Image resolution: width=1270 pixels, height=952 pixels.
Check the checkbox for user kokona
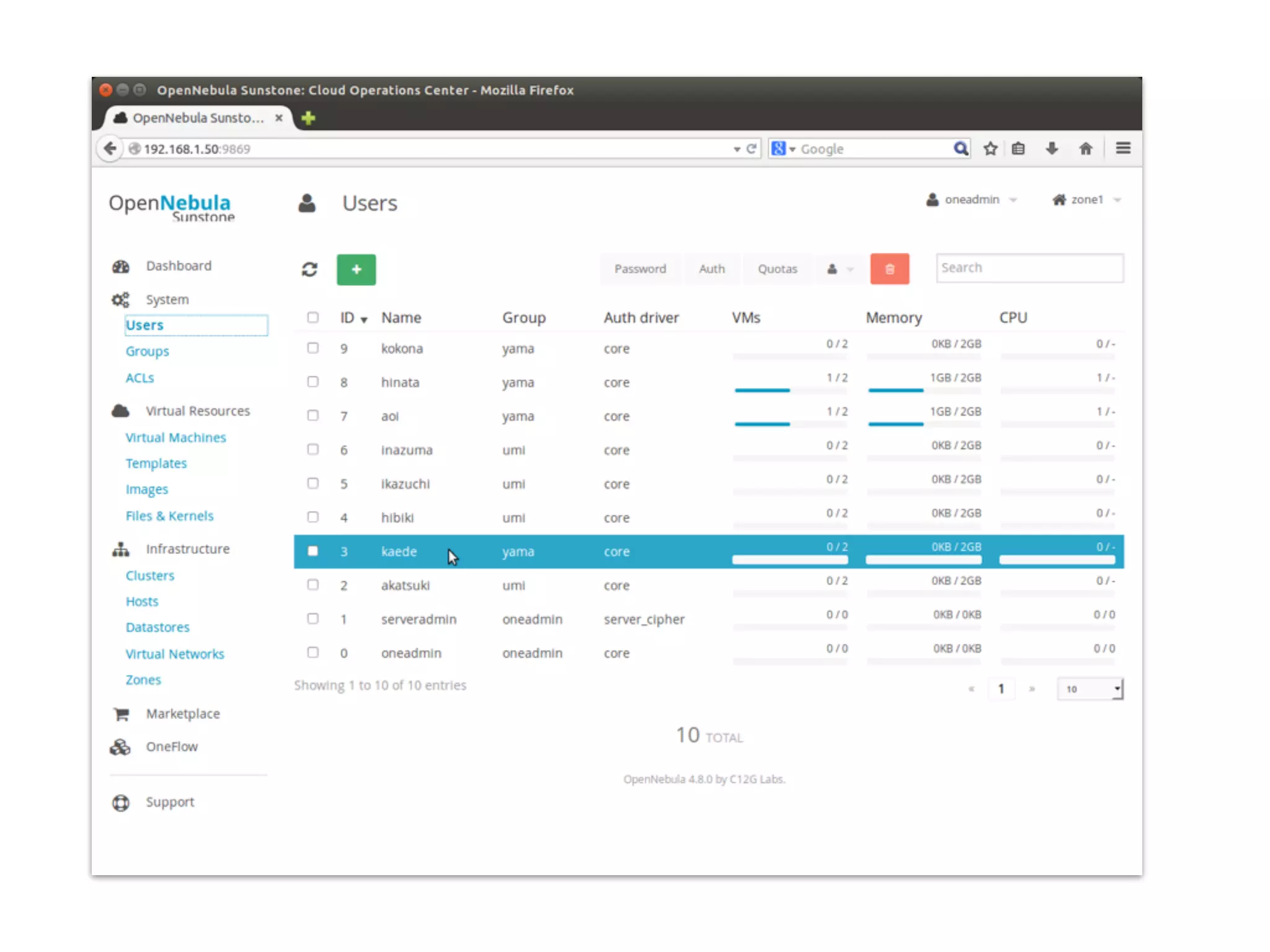click(313, 348)
